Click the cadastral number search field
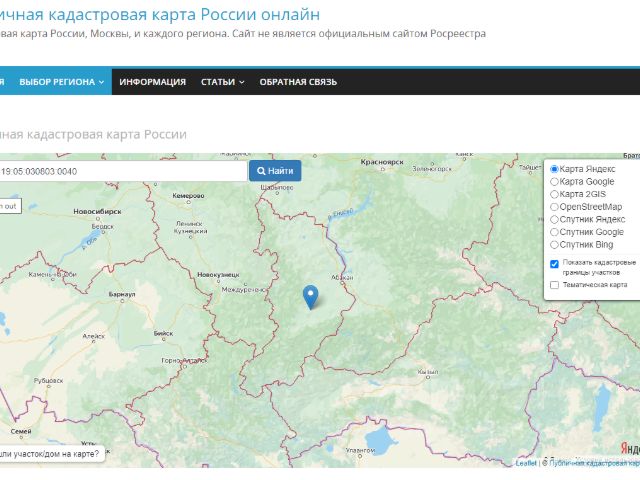 122,171
